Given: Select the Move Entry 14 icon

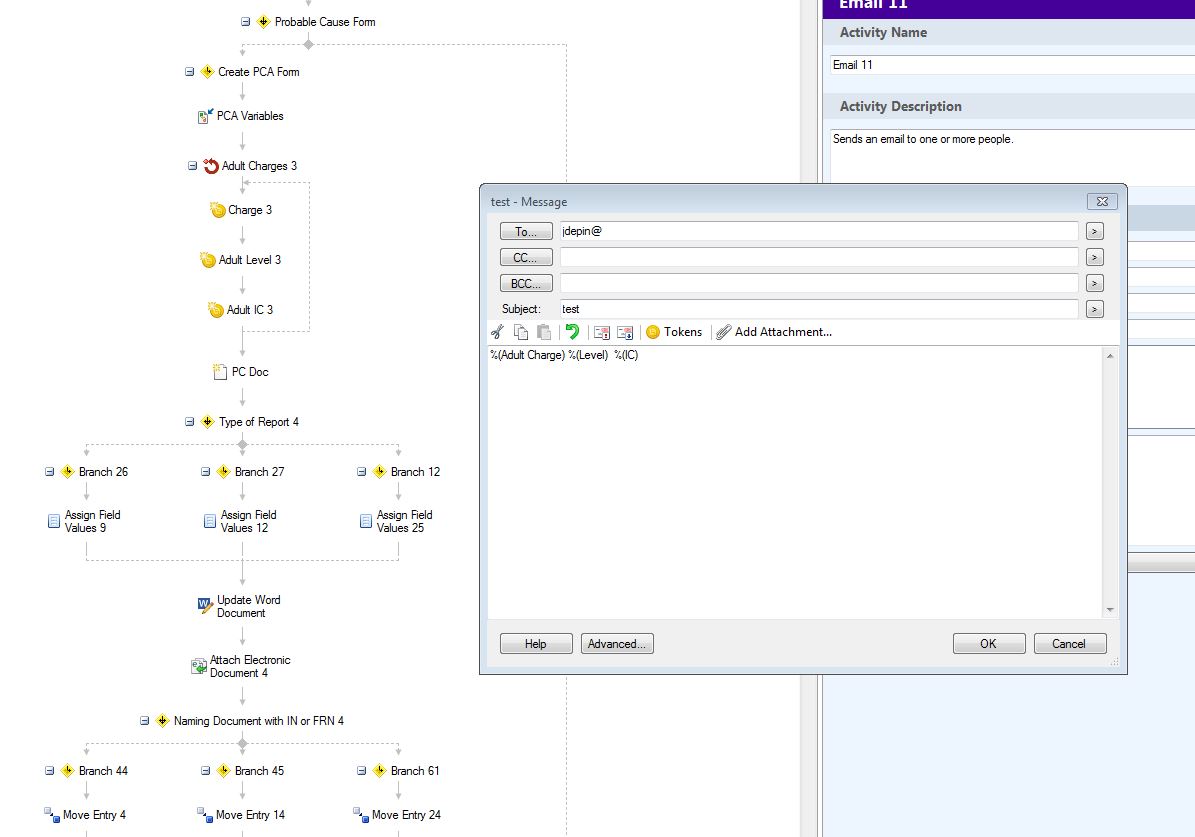Looking at the screenshot, I should coord(205,815).
